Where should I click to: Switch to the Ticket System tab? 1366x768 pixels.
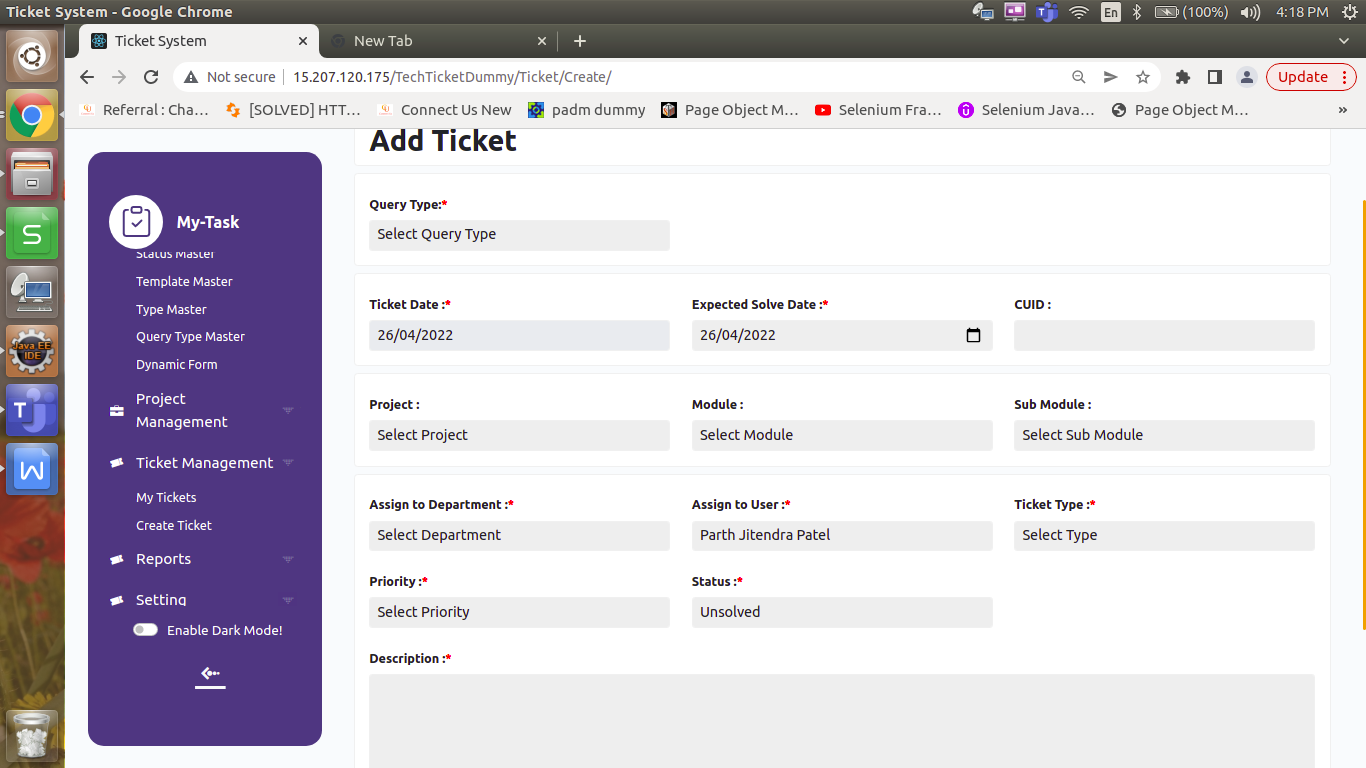click(199, 41)
